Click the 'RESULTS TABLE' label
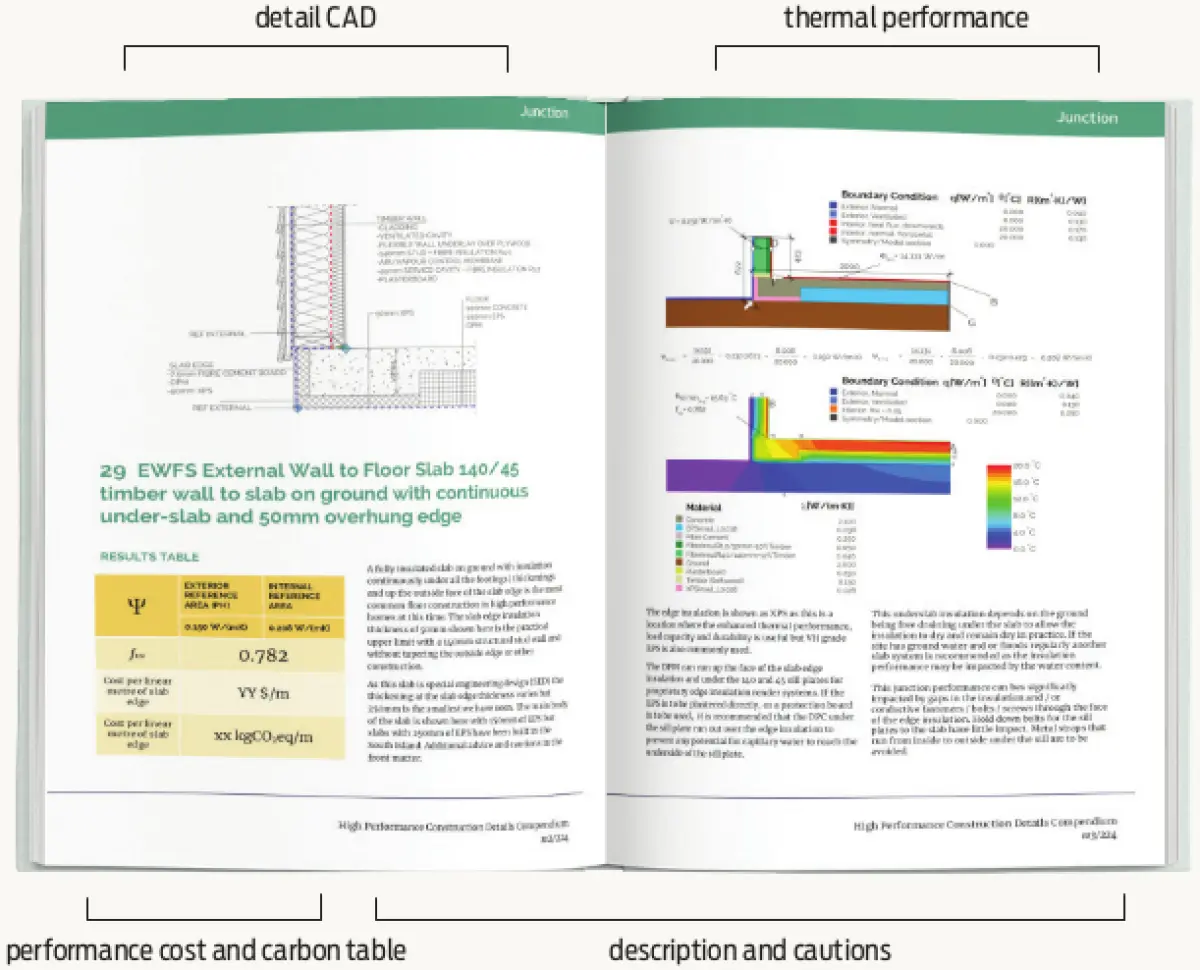Viewport: 1200px width, 970px height. [x=149, y=557]
